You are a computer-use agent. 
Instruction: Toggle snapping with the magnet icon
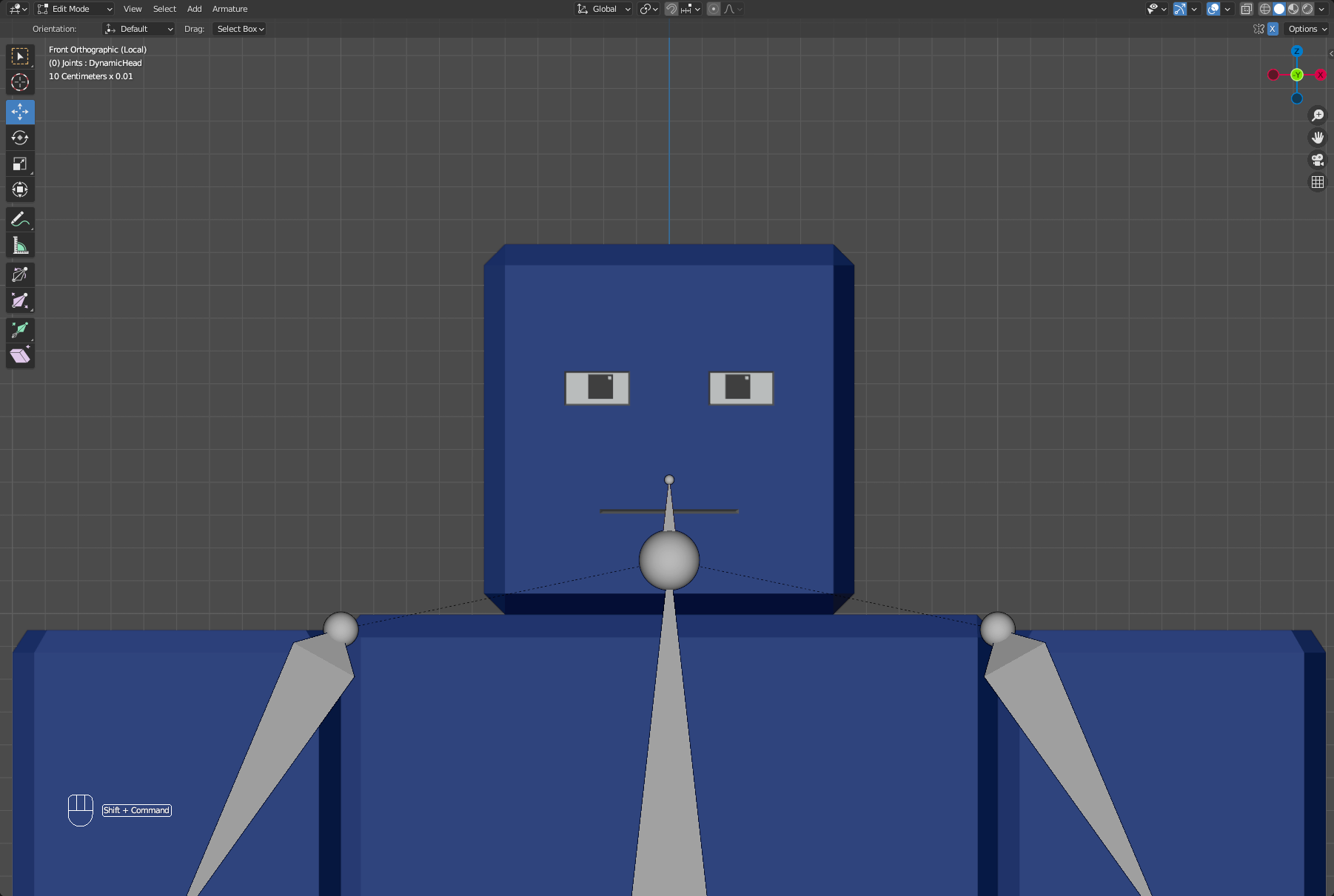point(671,9)
